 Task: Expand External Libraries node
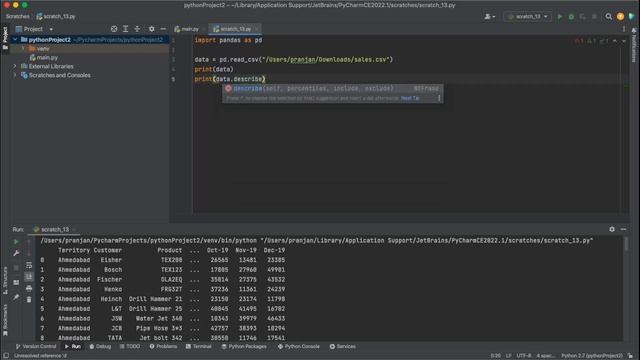point(15,66)
